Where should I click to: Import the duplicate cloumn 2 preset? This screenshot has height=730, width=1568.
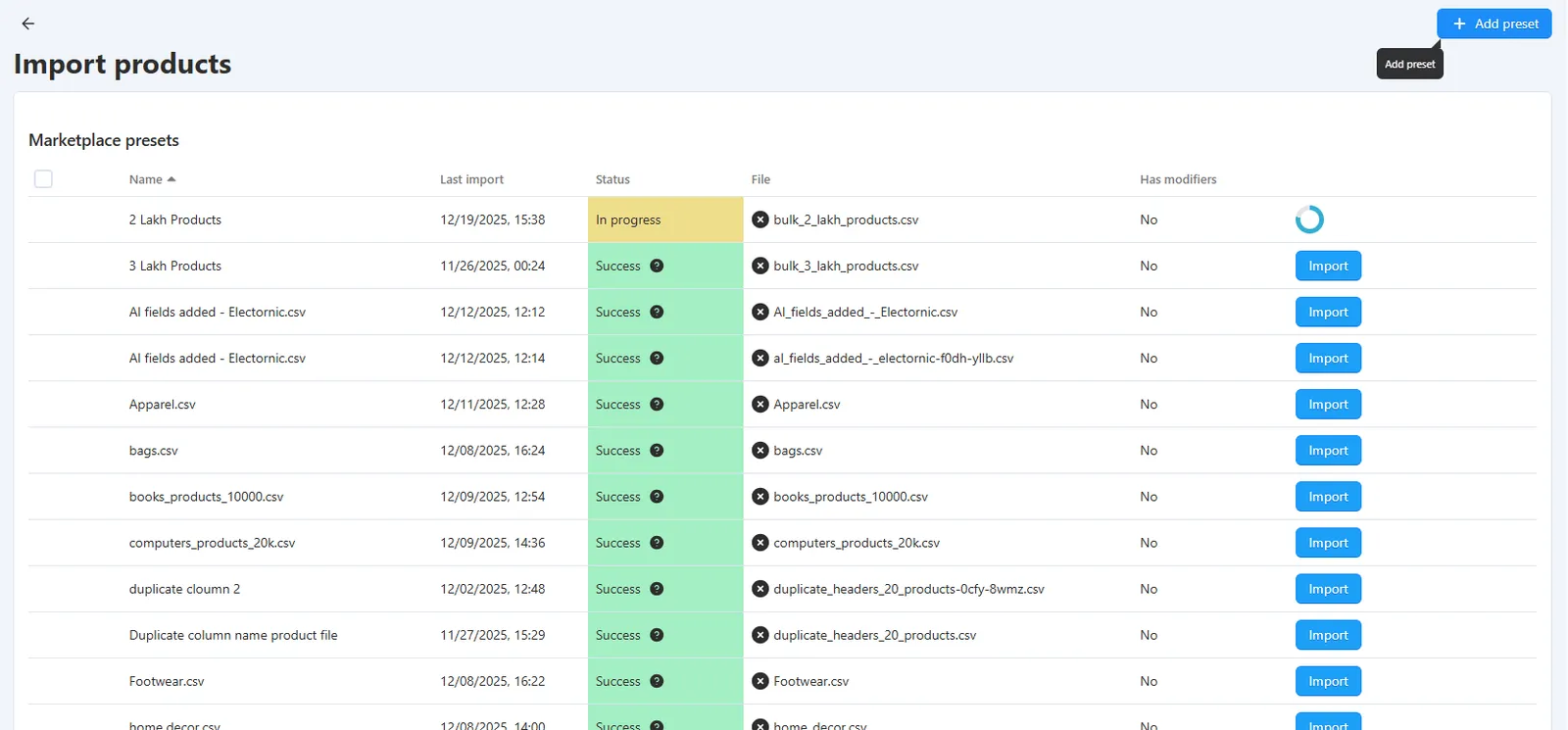click(1328, 589)
